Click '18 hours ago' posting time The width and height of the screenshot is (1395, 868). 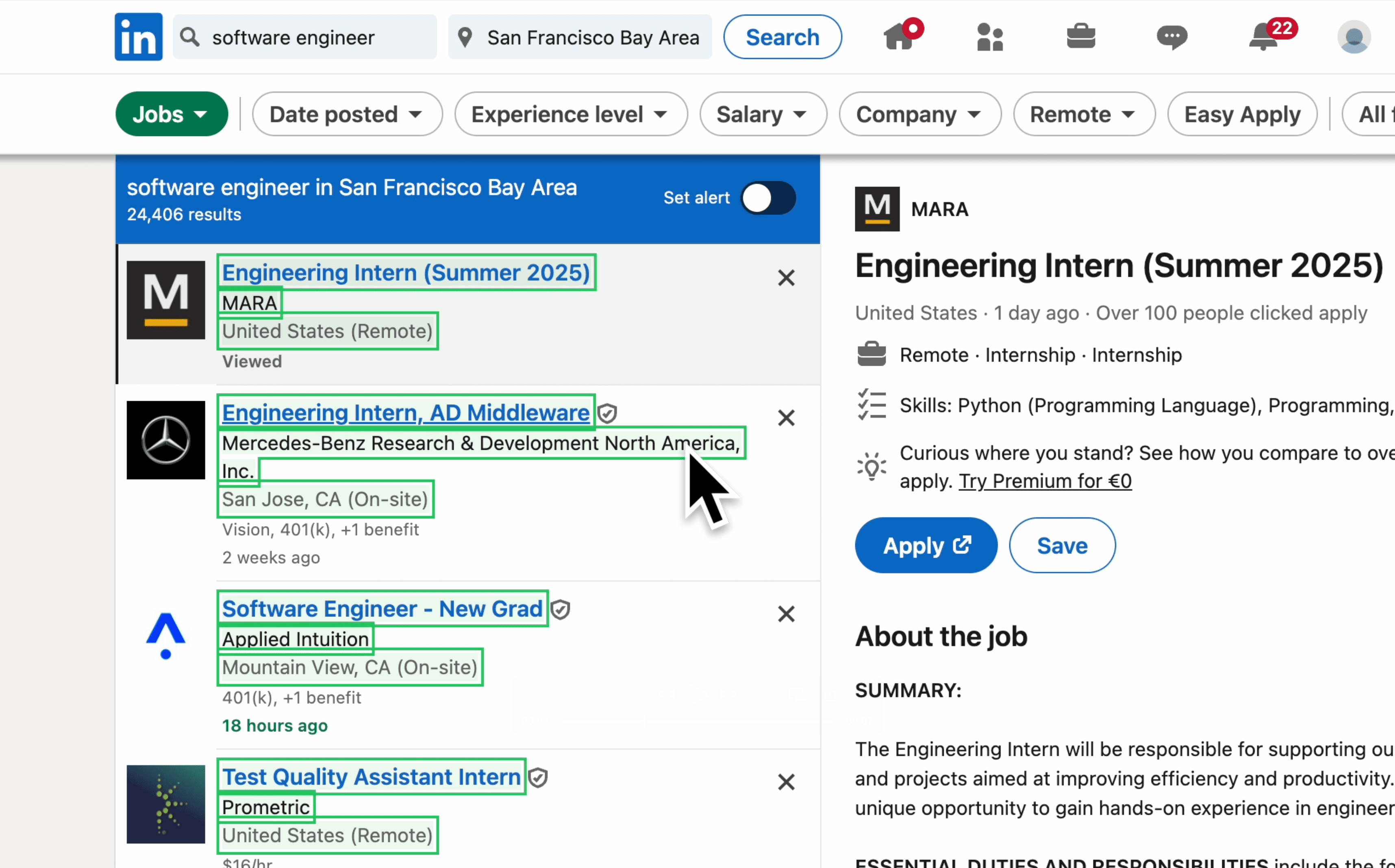click(274, 726)
